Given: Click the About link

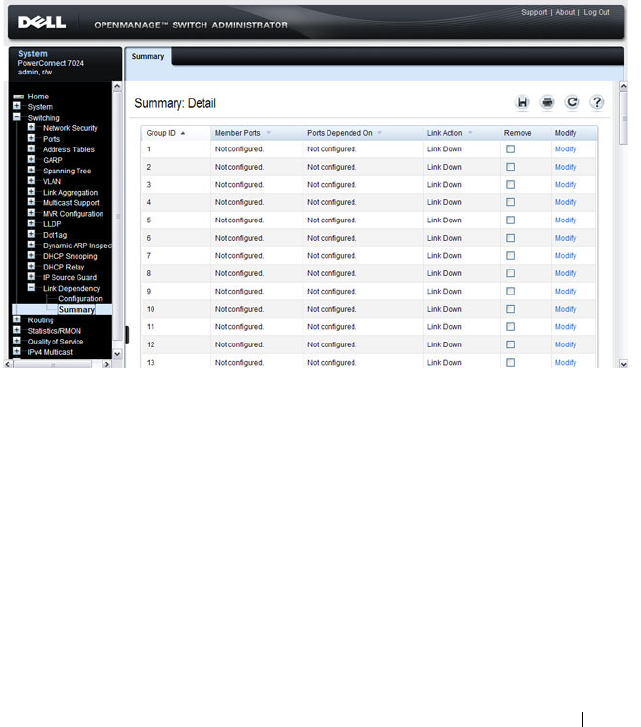Looking at the screenshot, I should coord(565,13).
